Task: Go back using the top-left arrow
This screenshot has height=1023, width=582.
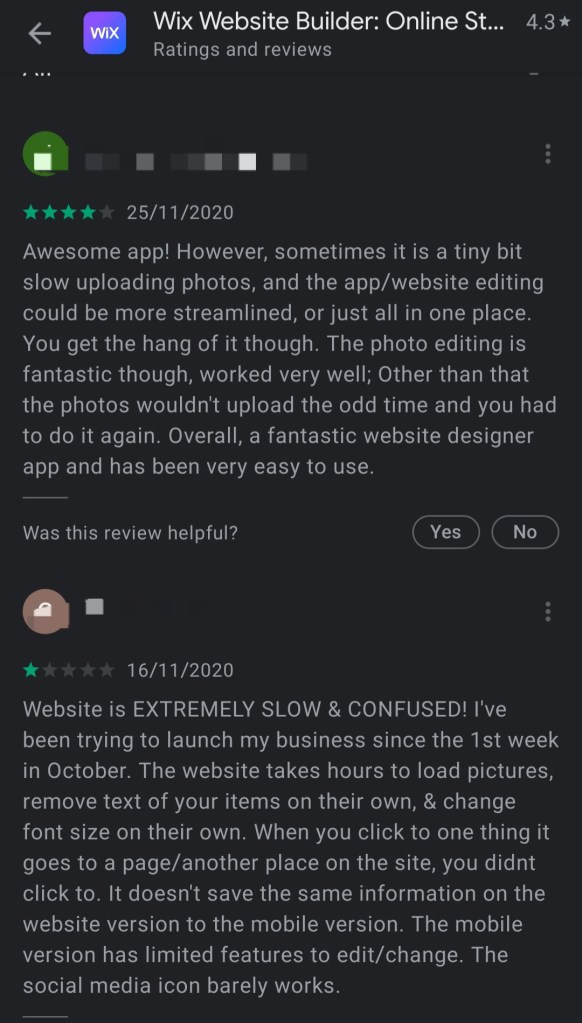Action: 40,34
